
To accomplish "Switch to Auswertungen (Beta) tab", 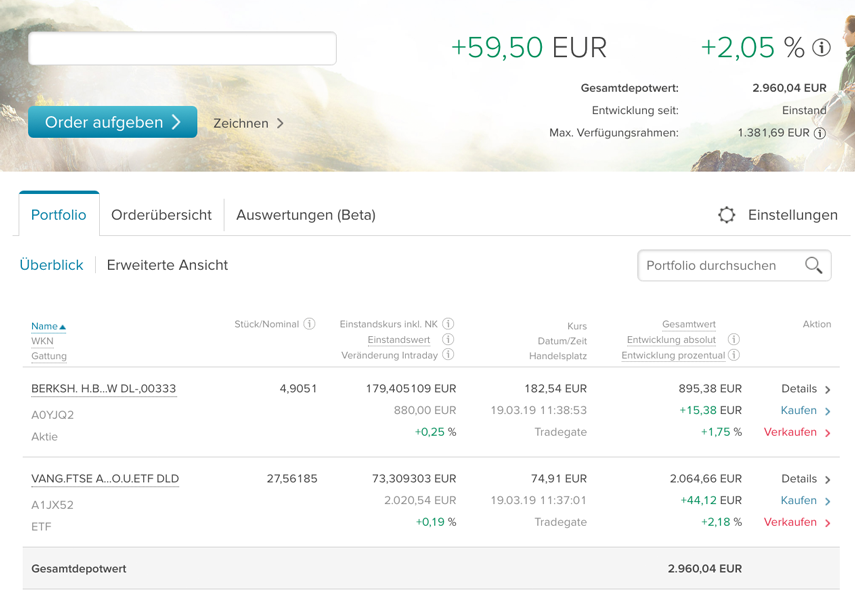I will [x=306, y=215].
